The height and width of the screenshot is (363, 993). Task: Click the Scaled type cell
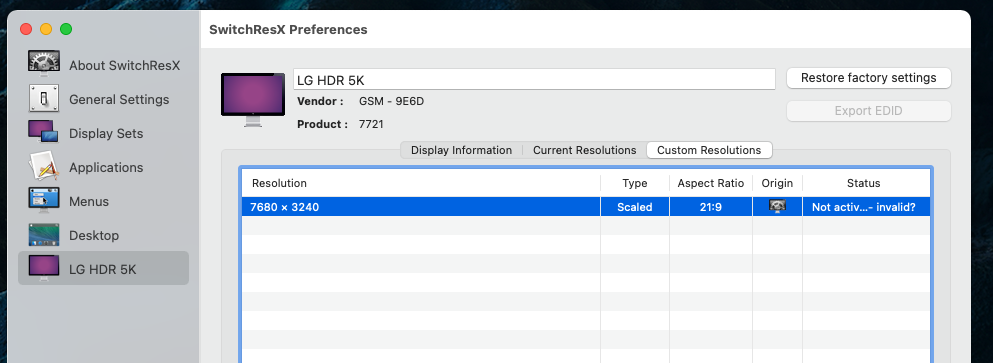click(x=635, y=207)
